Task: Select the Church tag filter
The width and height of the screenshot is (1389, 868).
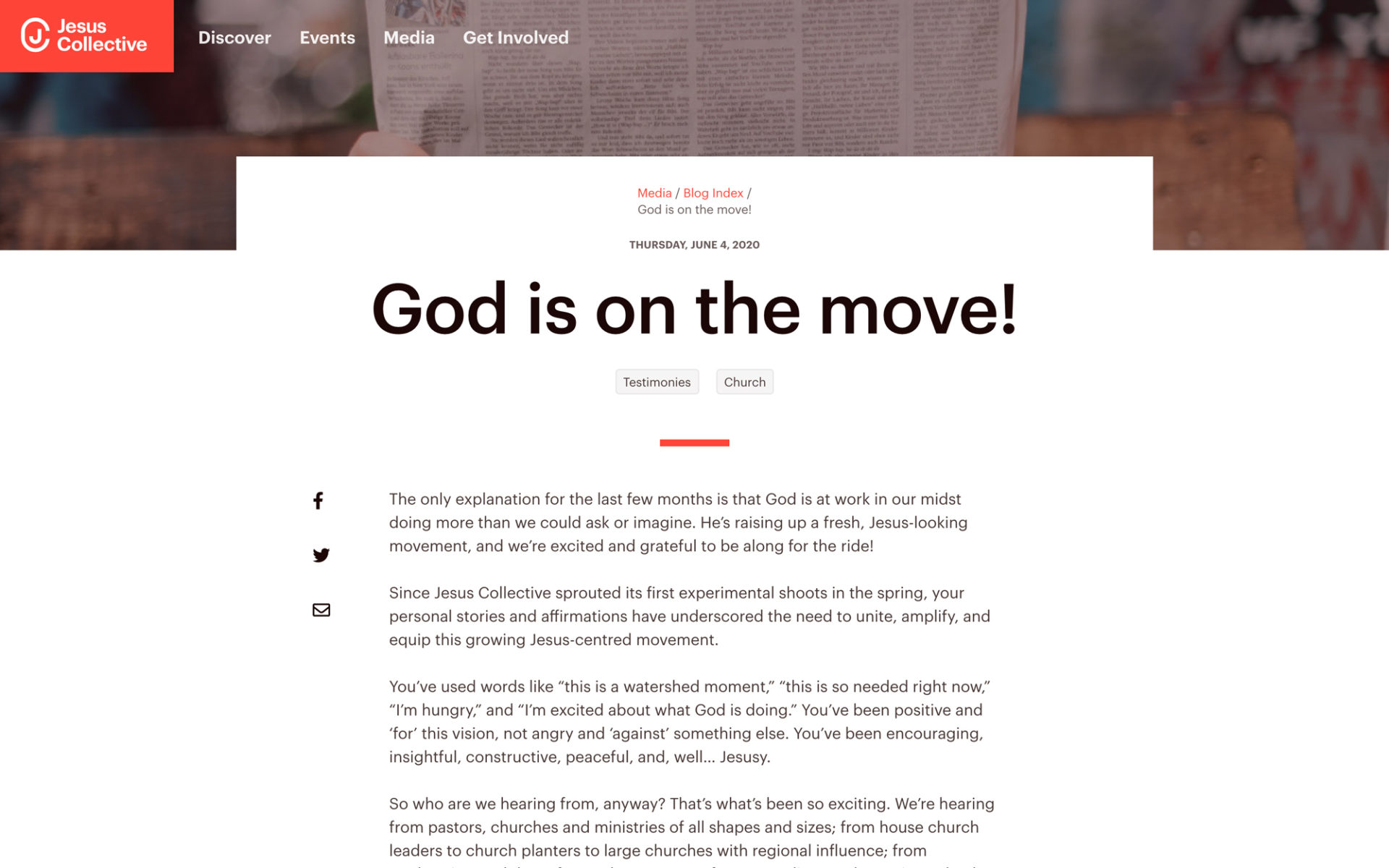Action: pos(745,380)
